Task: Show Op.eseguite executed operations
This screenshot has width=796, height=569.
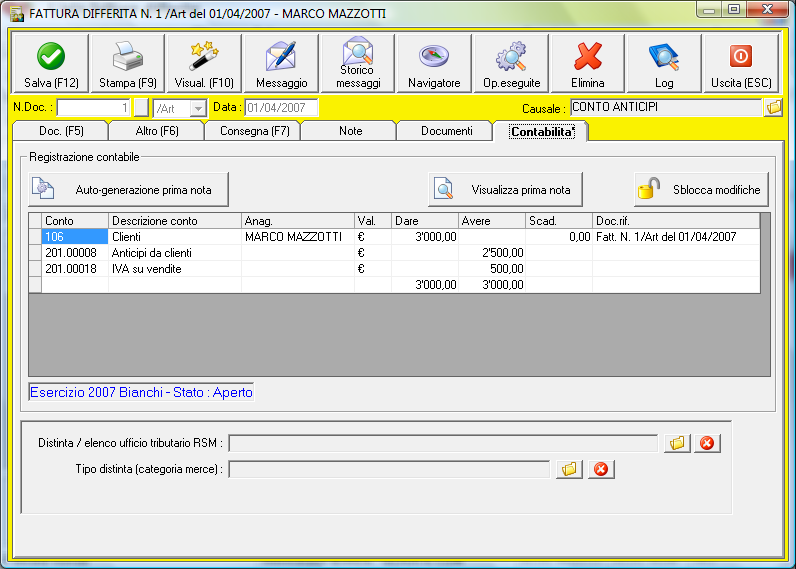Action: click(x=511, y=63)
